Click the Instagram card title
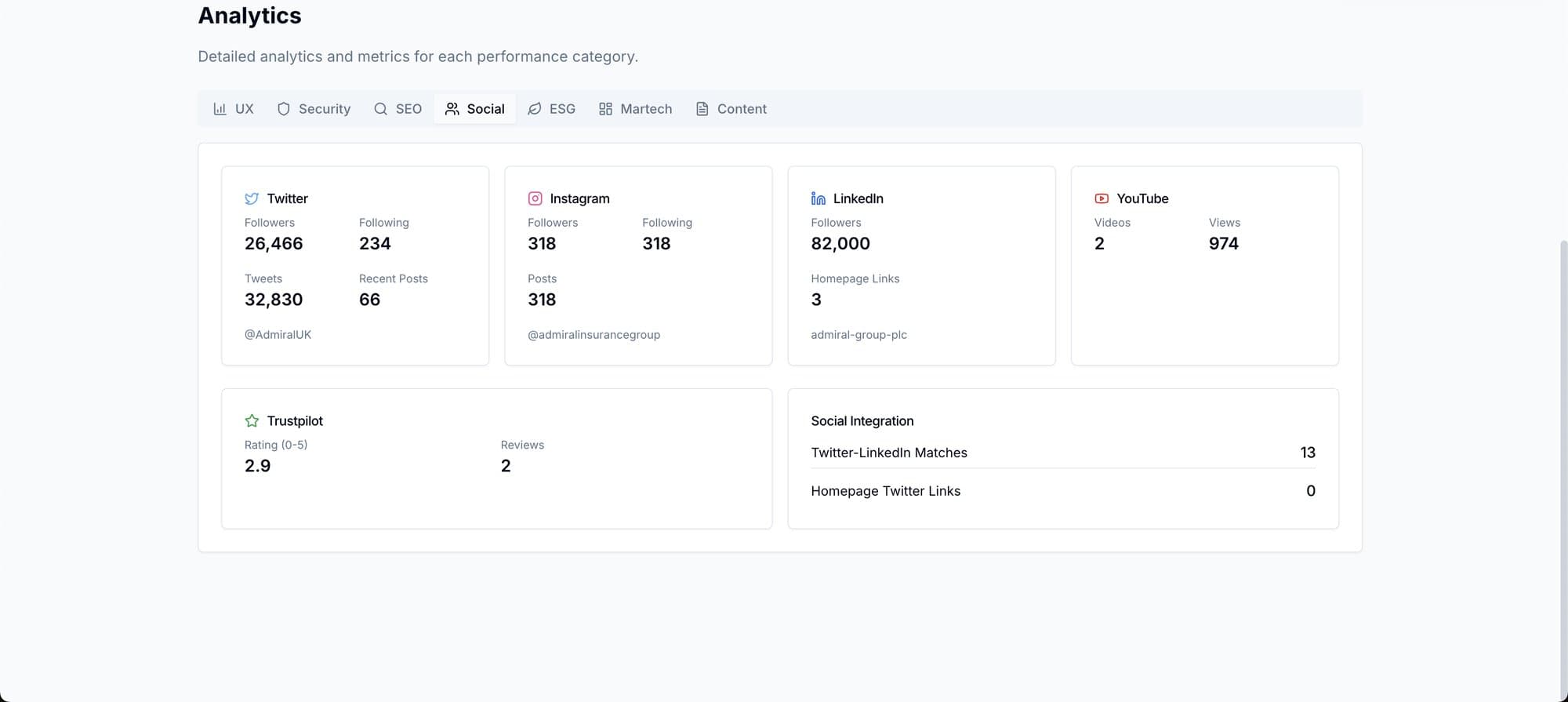This screenshot has height=702, width=1568. 579,198
